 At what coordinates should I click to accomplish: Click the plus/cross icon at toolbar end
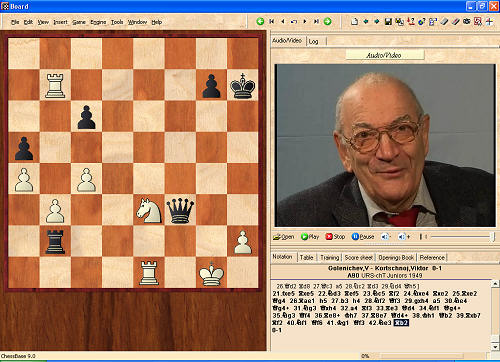[489, 22]
